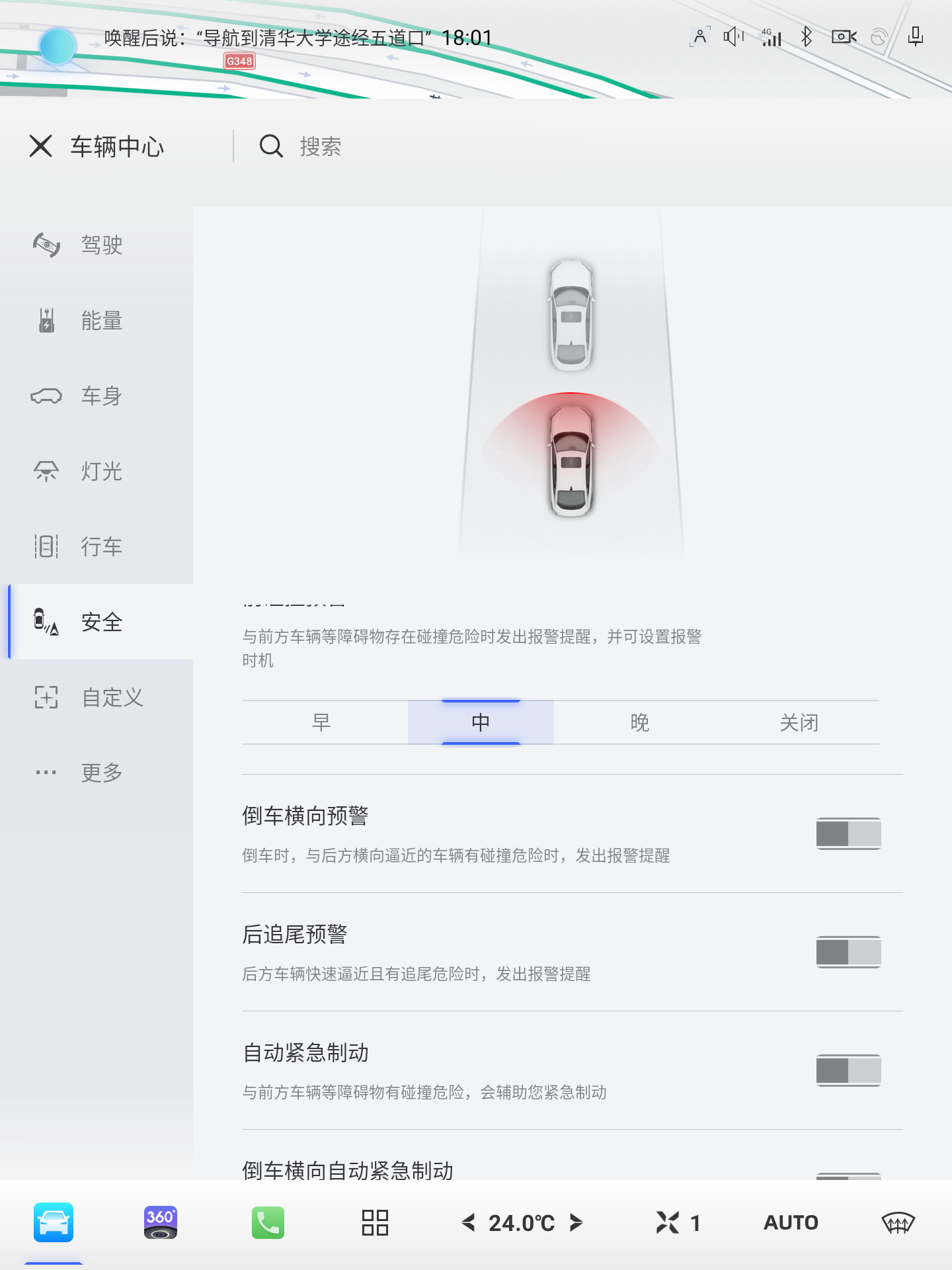Tap the car home icon in dock
The height and width of the screenshot is (1270, 952).
click(54, 1222)
